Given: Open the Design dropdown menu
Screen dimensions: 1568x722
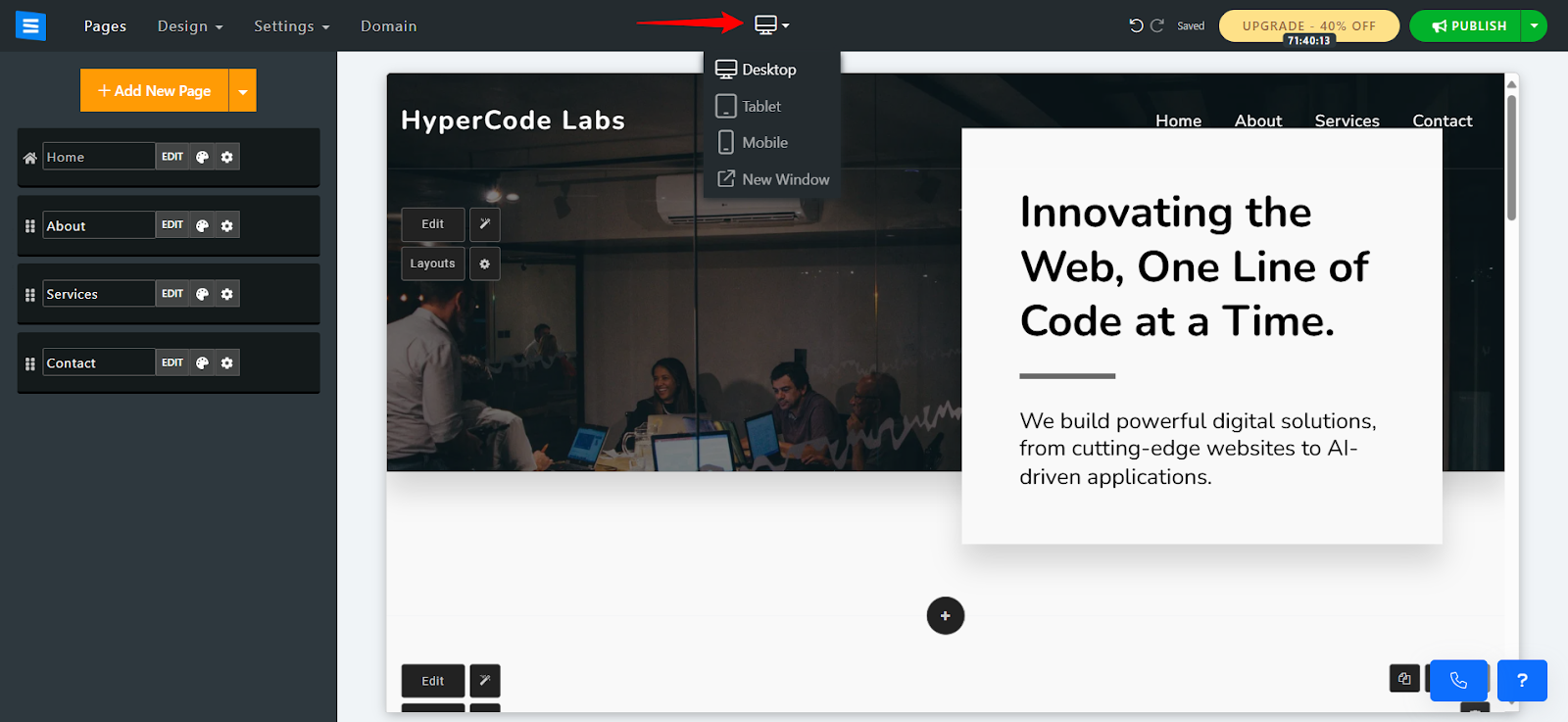Looking at the screenshot, I should [190, 26].
